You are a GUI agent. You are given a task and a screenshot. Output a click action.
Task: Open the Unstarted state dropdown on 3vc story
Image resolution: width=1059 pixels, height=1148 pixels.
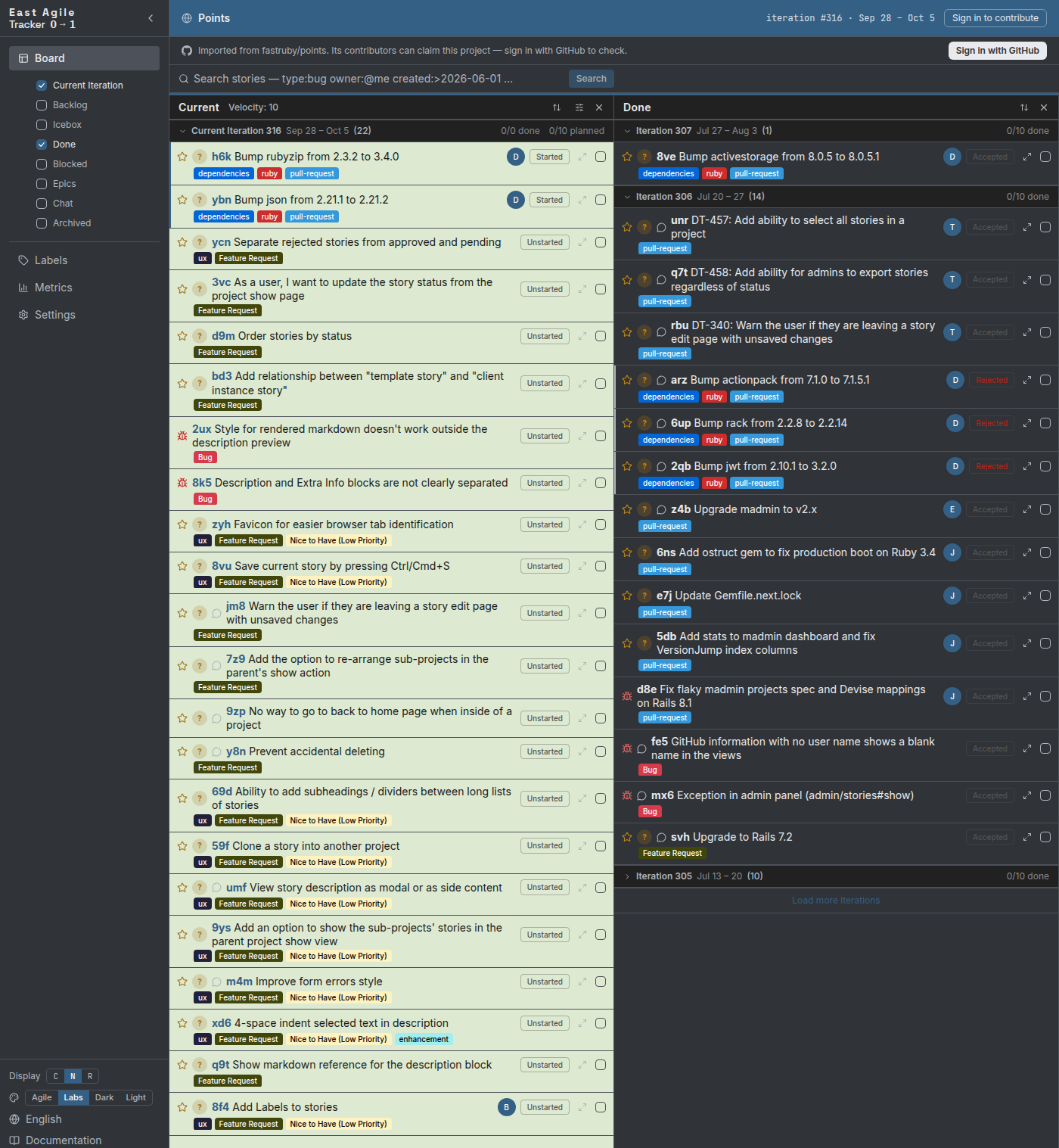pos(545,289)
